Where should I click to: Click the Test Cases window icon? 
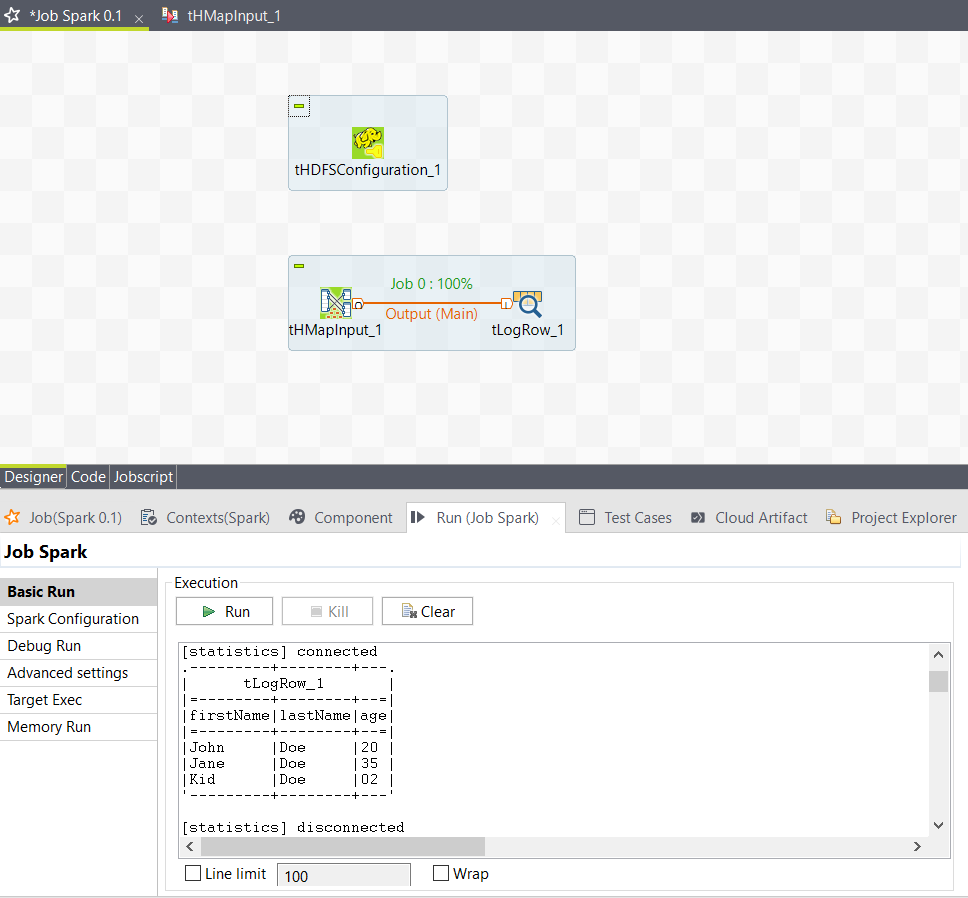pyautogui.click(x=587, y=517)
